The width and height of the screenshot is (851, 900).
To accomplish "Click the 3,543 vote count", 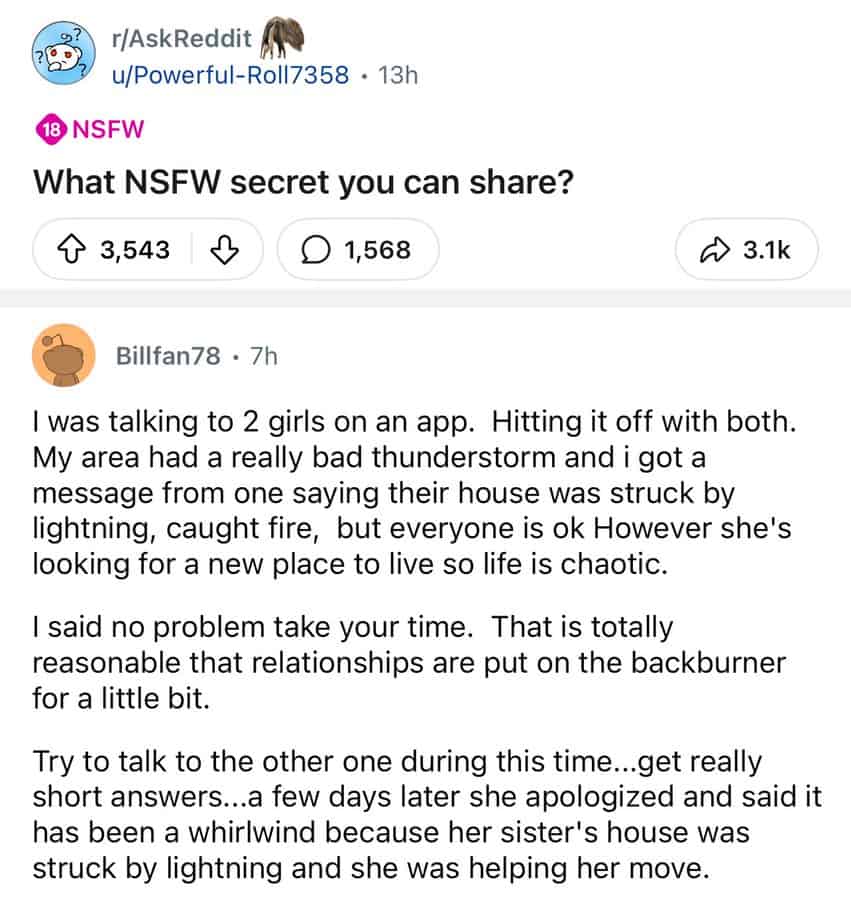I will (x=135, y=249).
